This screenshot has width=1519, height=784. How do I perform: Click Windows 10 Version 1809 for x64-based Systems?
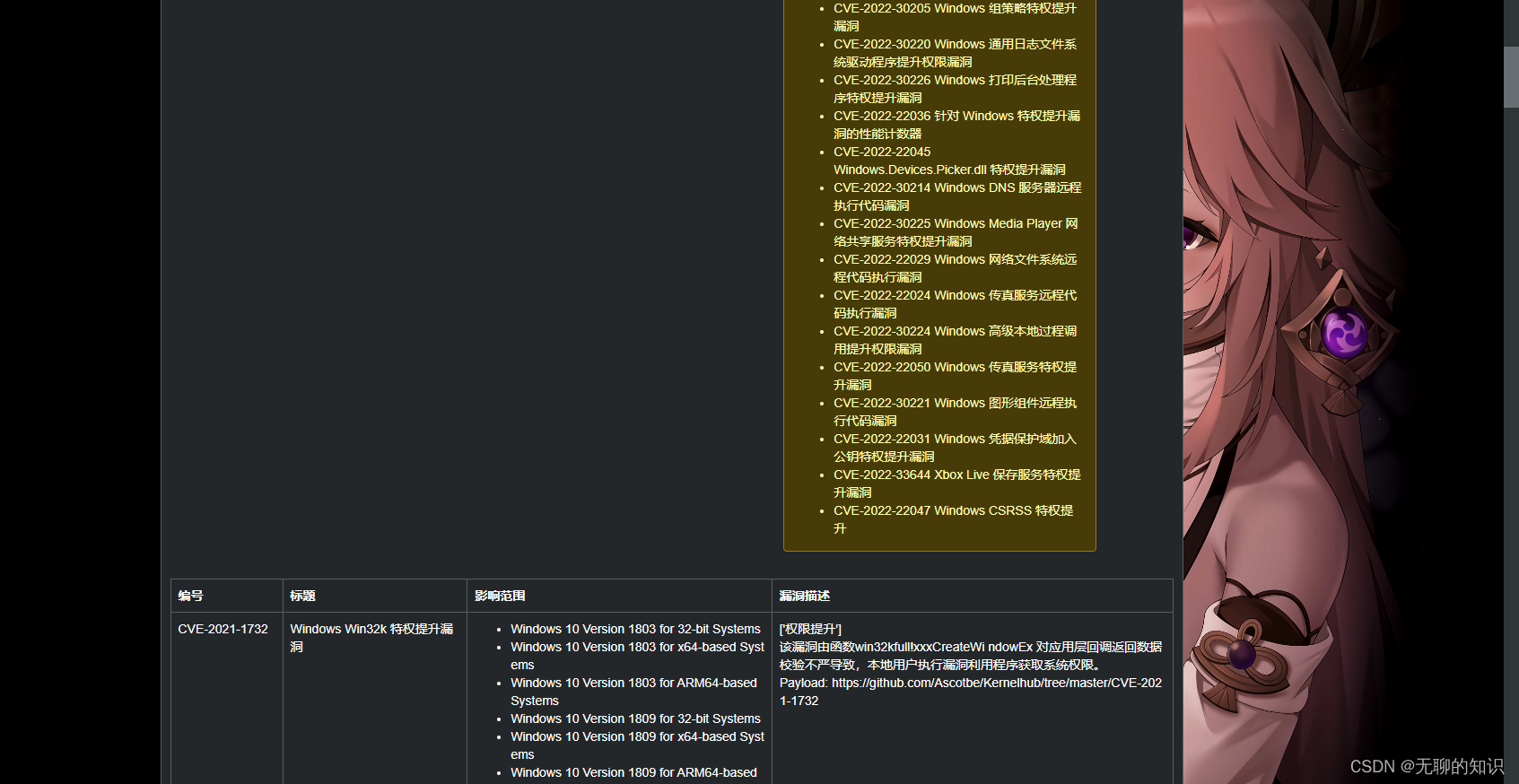tap(637, 745)
